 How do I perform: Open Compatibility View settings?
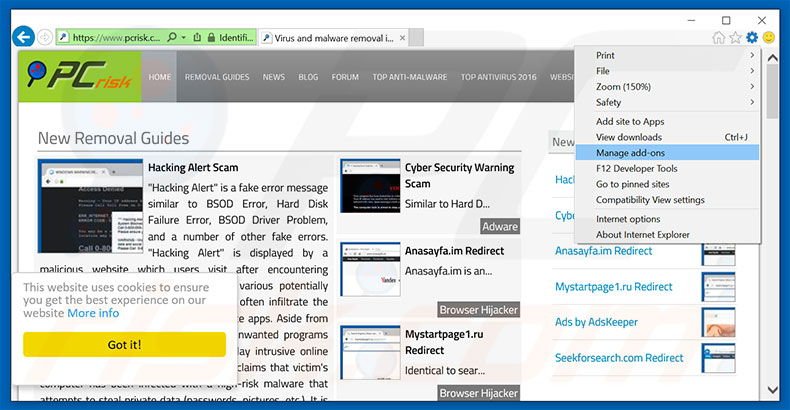(x=668, y=200)
